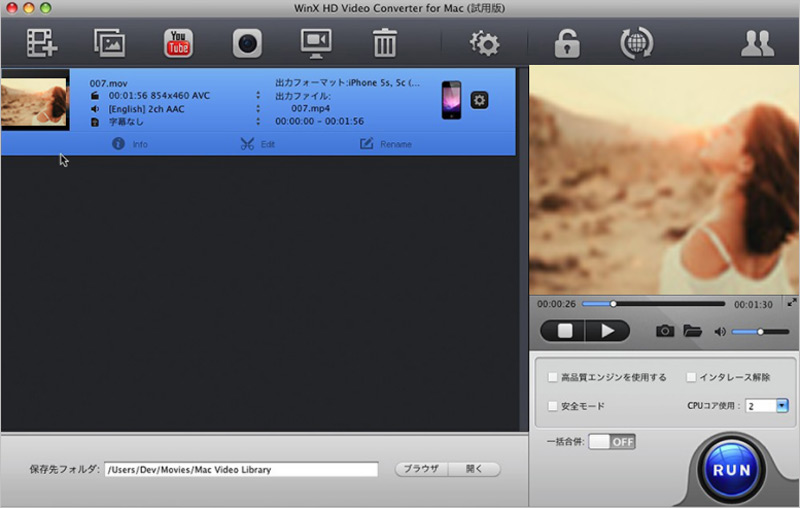Toggle the インタレース解除 checkbox
Viewport: 800px width, 508px height.
(691, 378)
